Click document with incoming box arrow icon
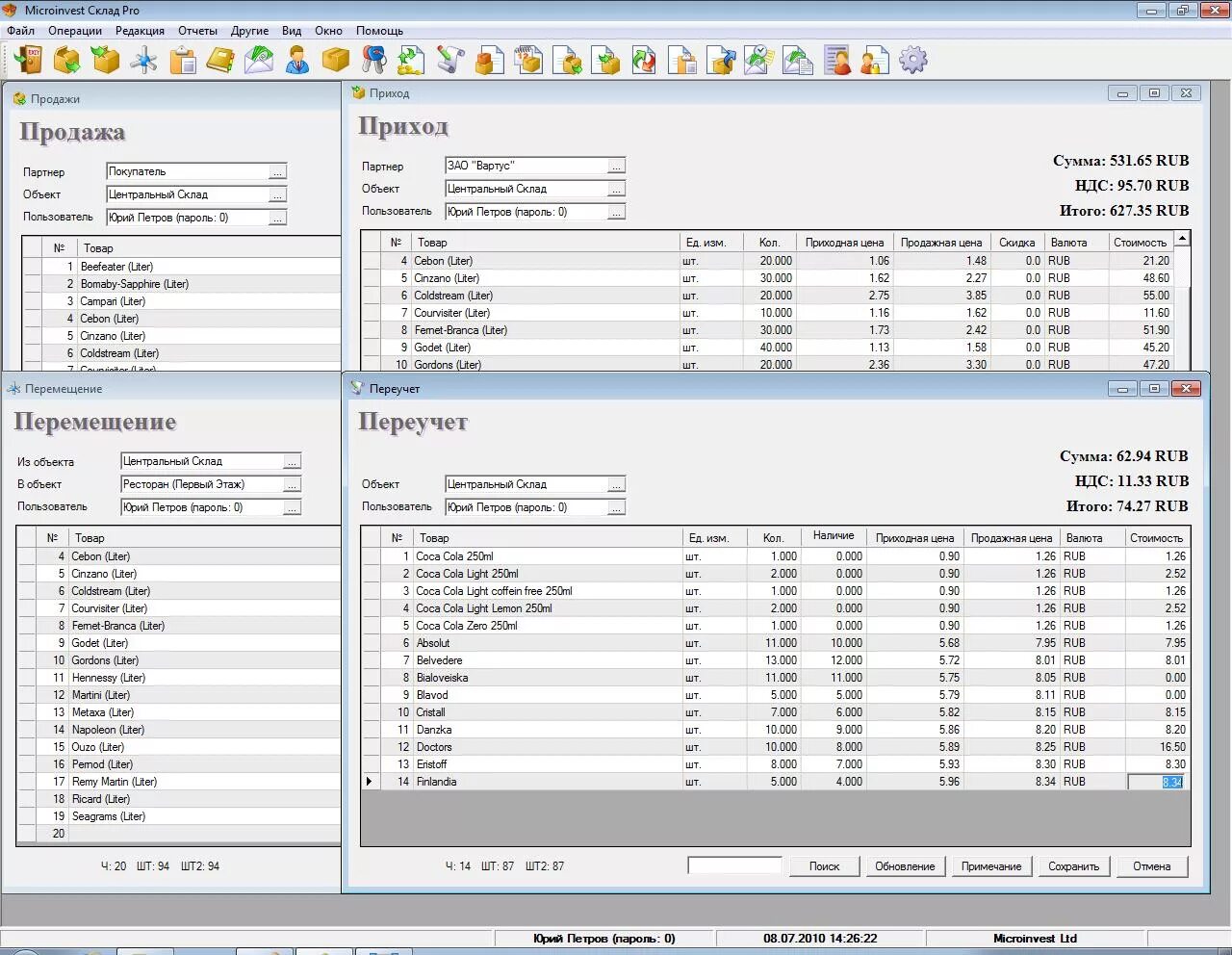This screenshot has width=1232, height=955. coord(605,61)
